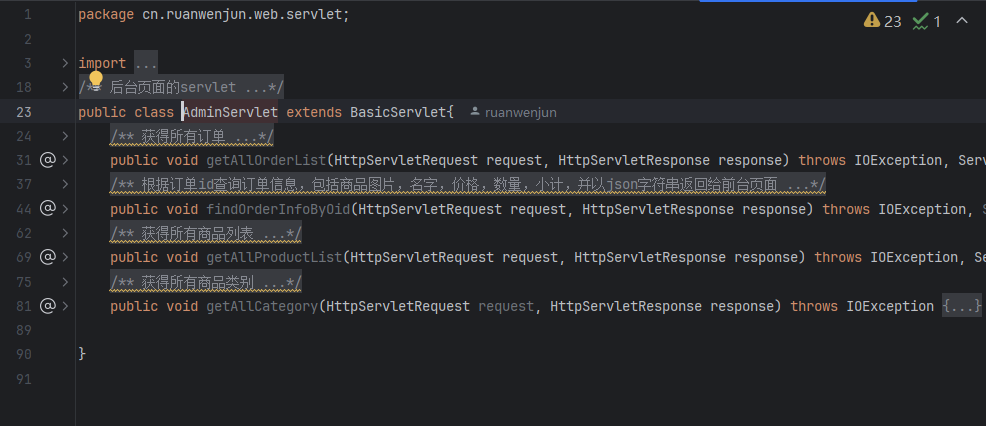Click the folded ellipsis after import
Viewport: 986px width, 426px height.
coord(146,63)
